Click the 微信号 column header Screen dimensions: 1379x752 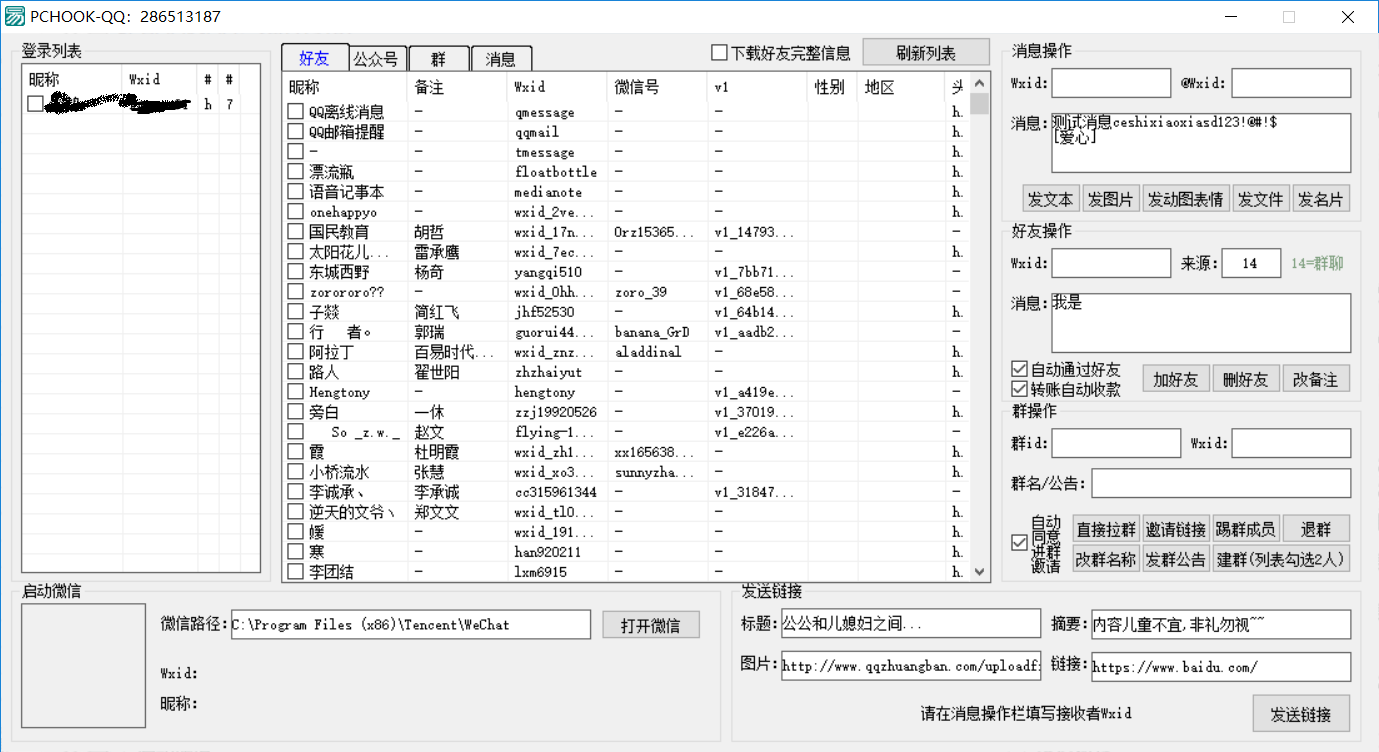(x=658, y=87)
